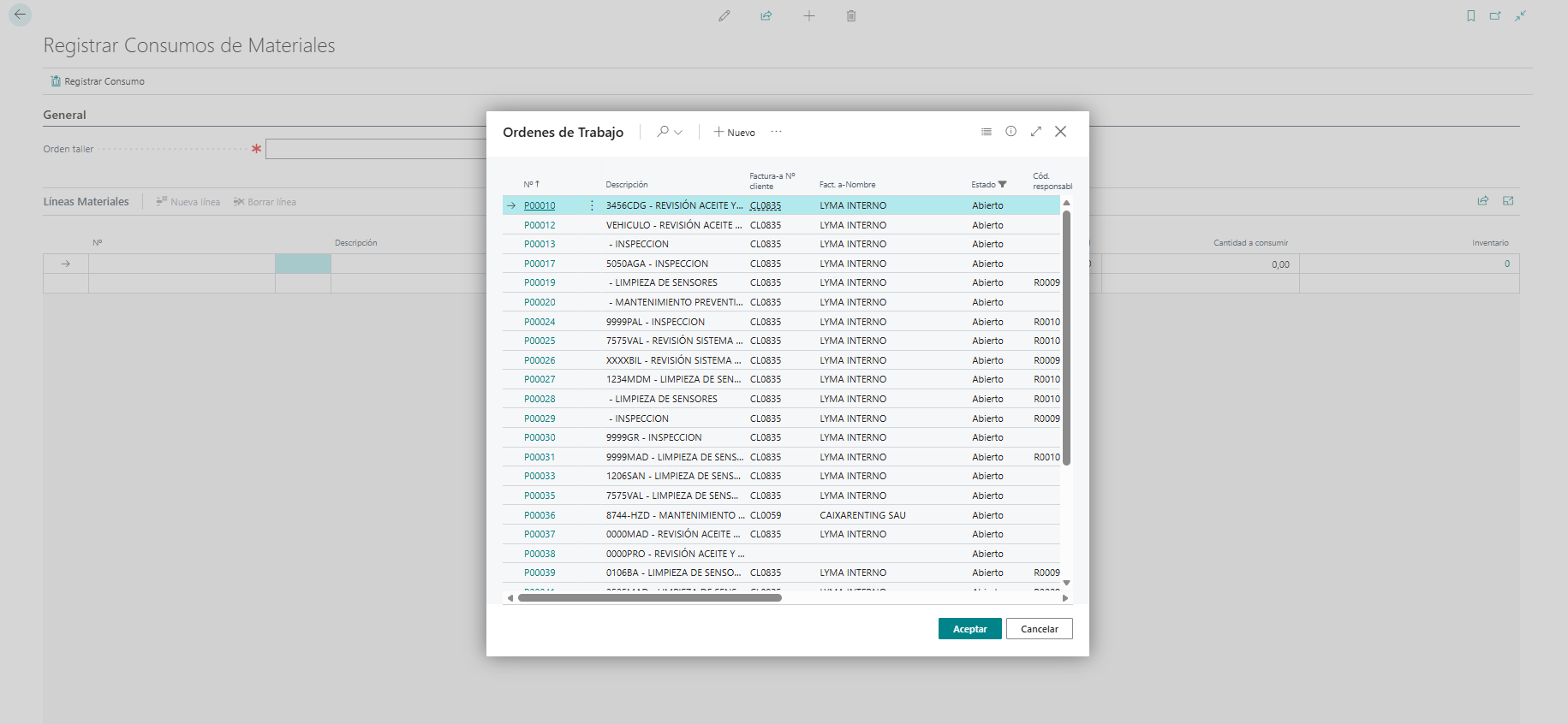The width and height of the screenshot is (1568, 724).
Task: Click the edit pencil icon at top
Action: point(724,16)
